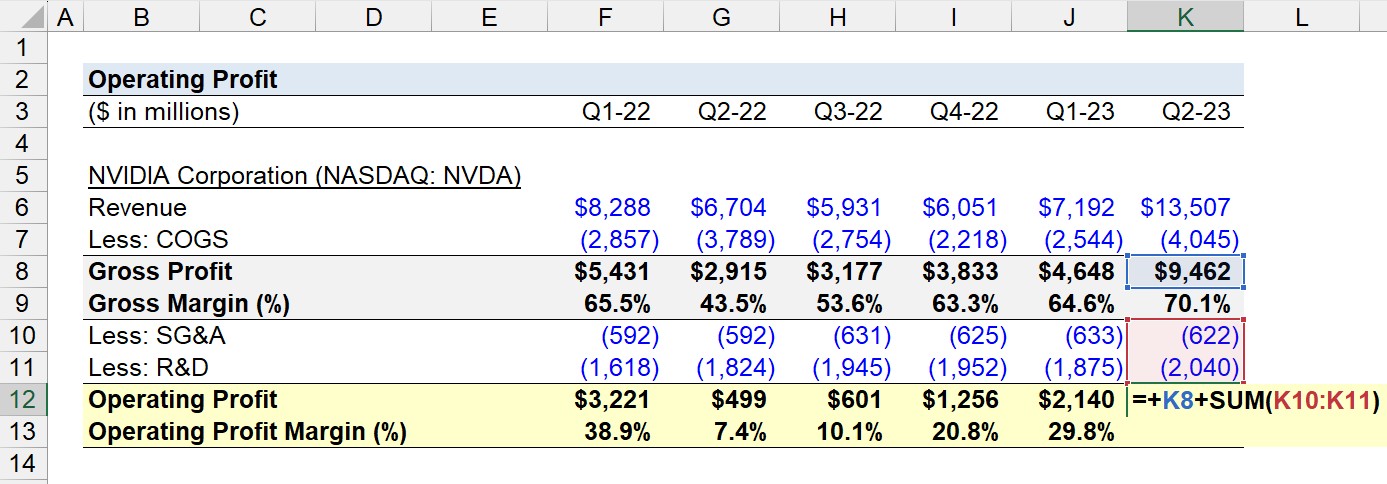Select the empty Q2-23 Operating Profit Margin cell

click(x=1186, y=432)
